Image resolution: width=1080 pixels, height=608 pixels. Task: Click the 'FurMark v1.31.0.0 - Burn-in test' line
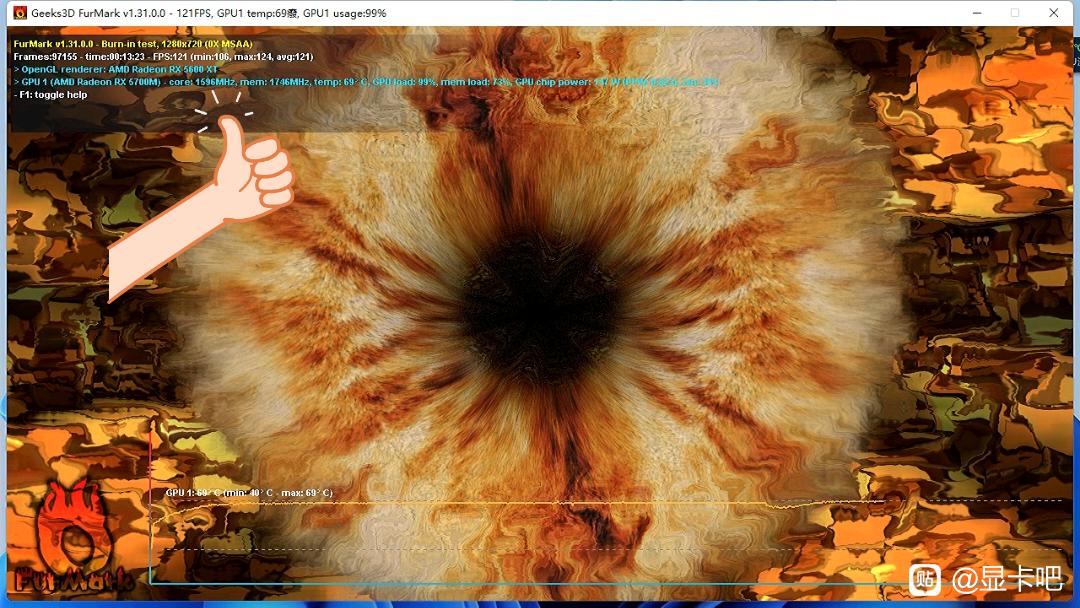(133, 44)
